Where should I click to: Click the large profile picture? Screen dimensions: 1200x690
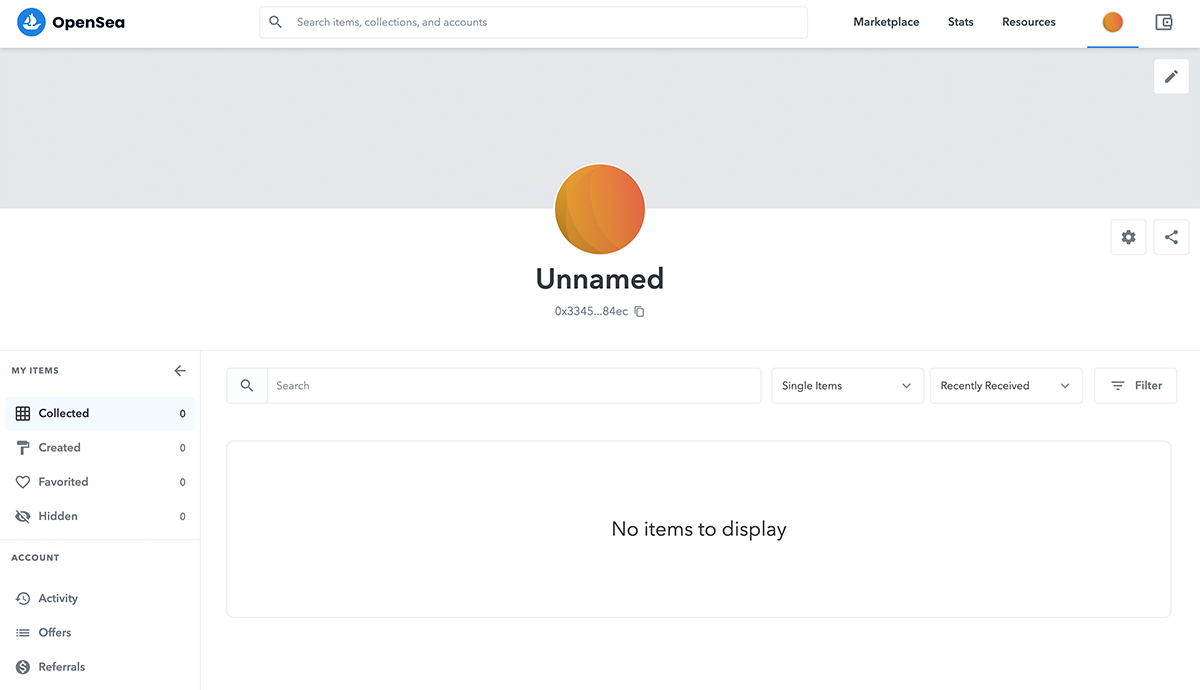(x=600, y=209)
